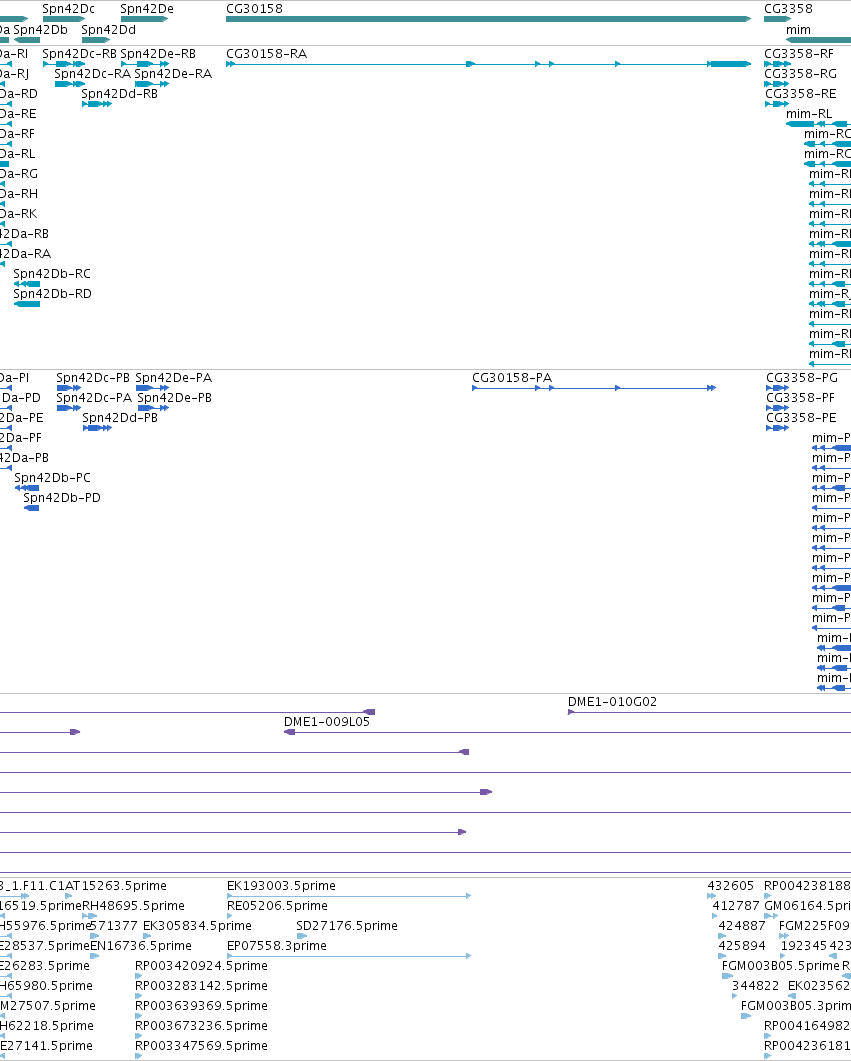Click protein Spn42De-PB

point(175,398)
